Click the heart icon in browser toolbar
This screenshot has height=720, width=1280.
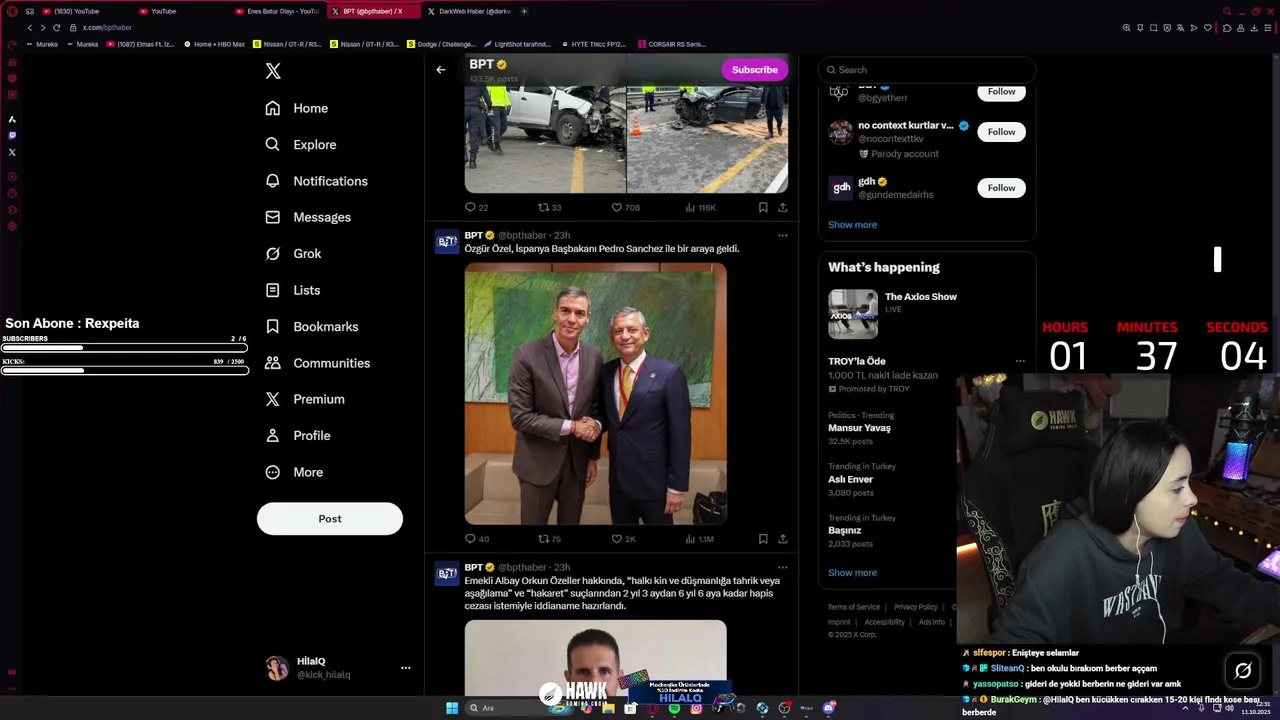[x=1207, y=28]
